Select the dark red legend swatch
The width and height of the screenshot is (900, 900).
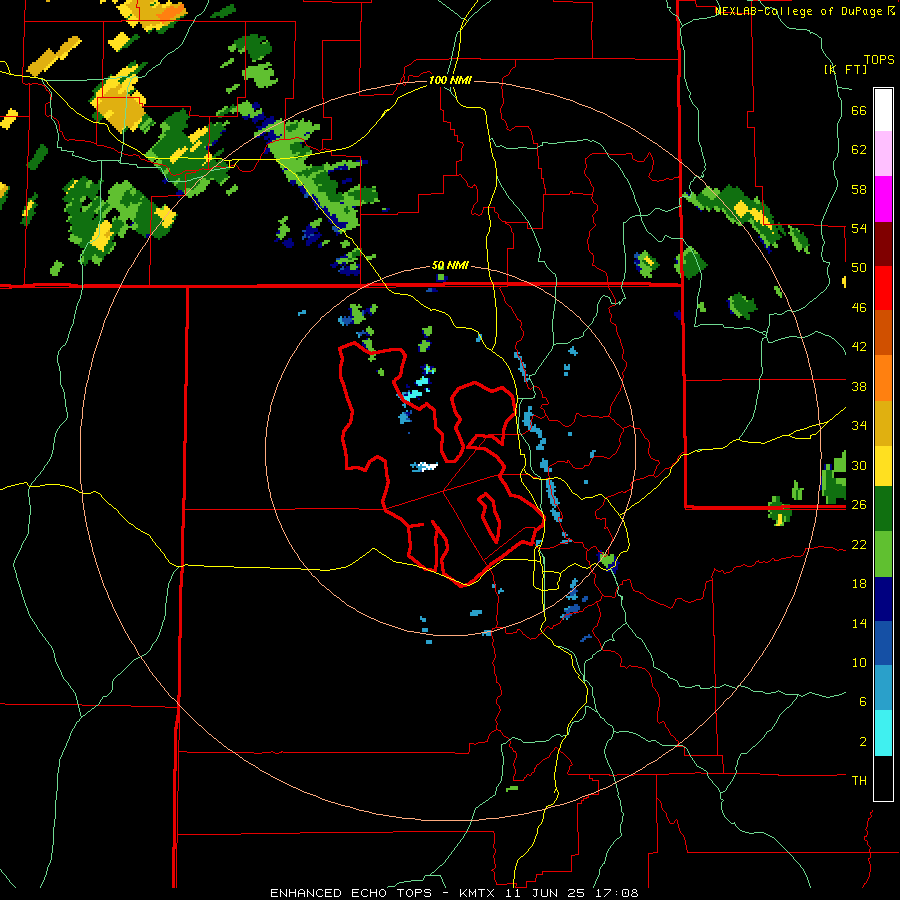[883, 244]
